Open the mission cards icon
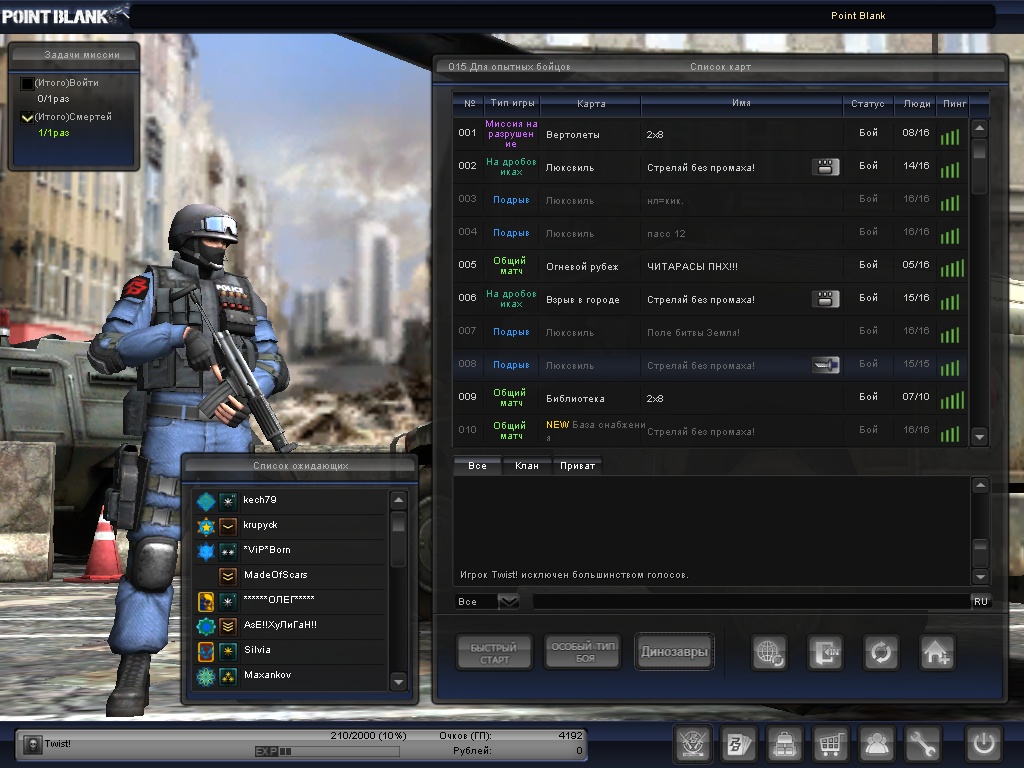1024x768 pixels. point(738,745)
